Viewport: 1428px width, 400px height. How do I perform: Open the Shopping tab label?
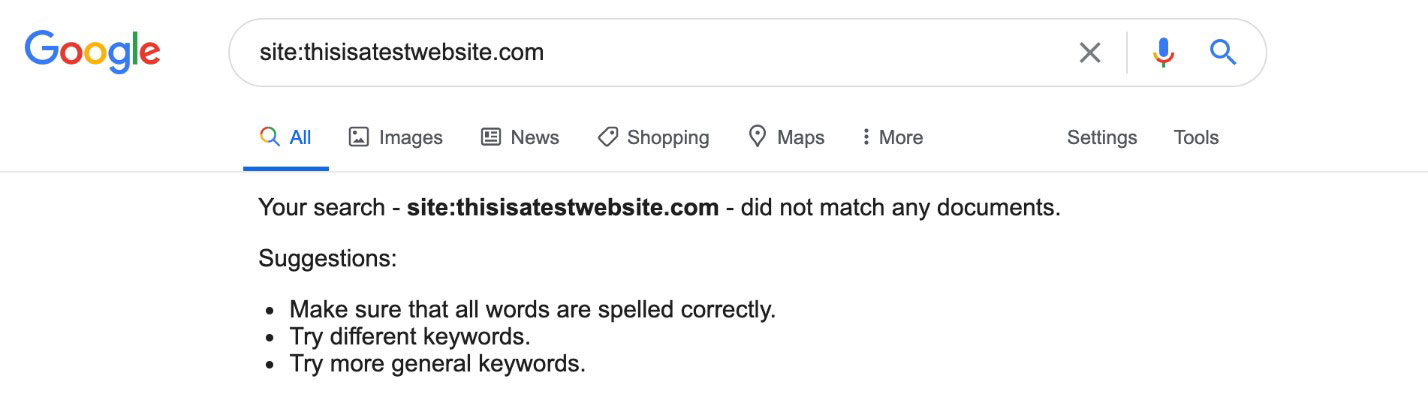[668, 137]
